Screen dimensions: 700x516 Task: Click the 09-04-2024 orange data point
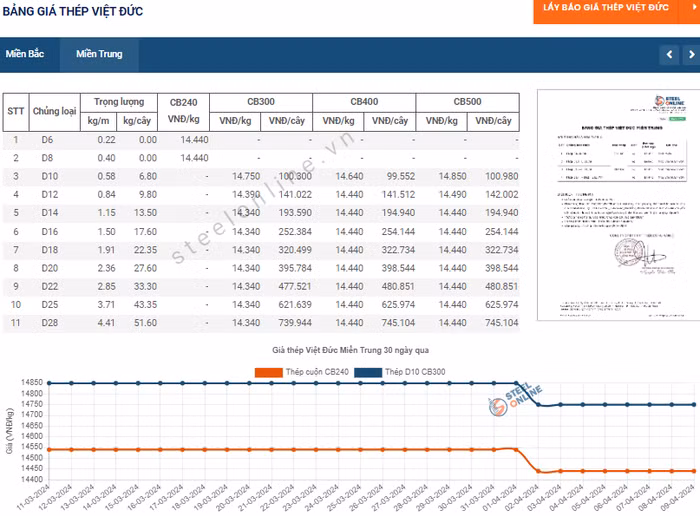(694, 471)
